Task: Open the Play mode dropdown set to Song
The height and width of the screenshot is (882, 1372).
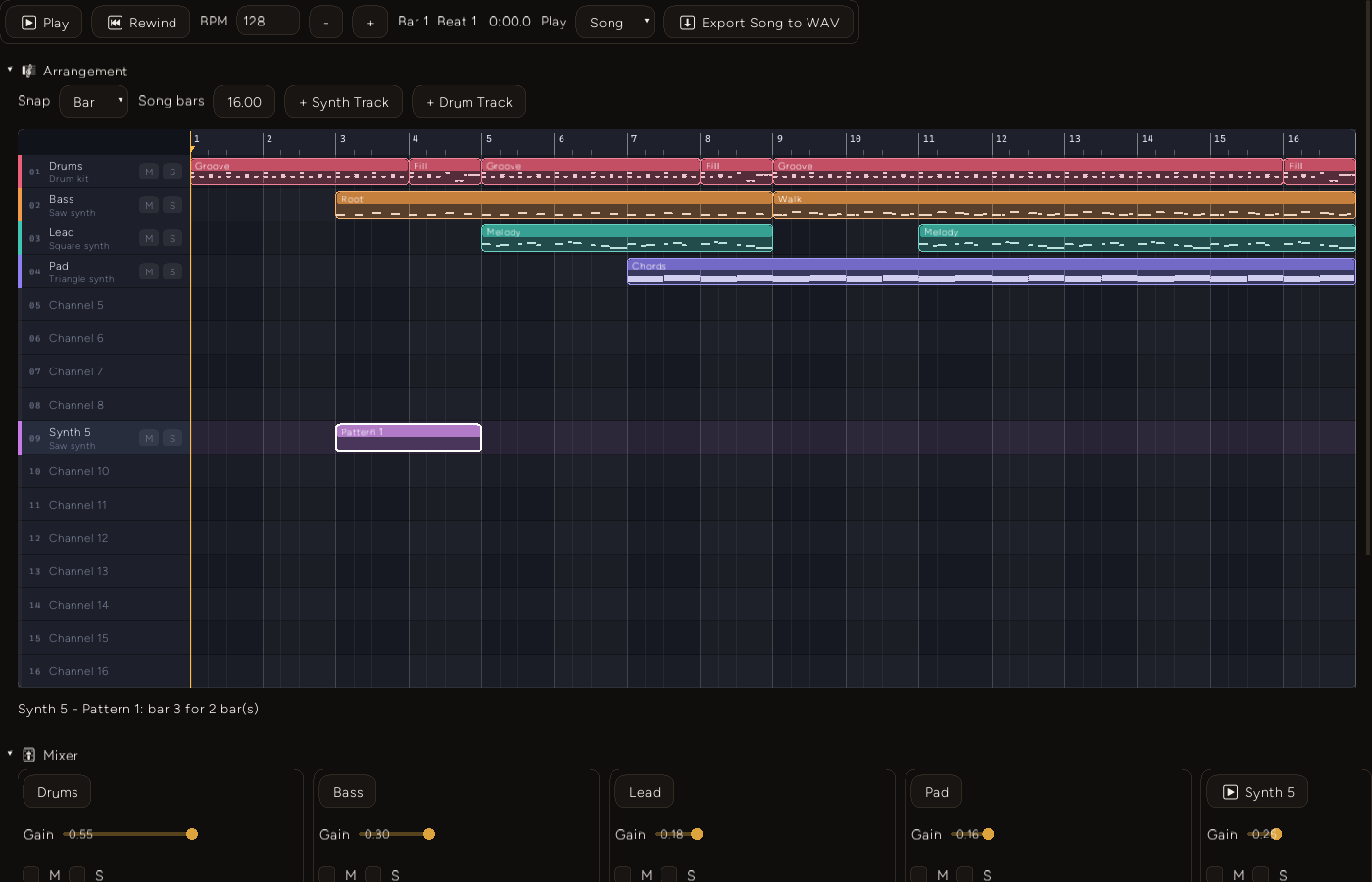Action: pyautogui.click(x=615, y=23)
